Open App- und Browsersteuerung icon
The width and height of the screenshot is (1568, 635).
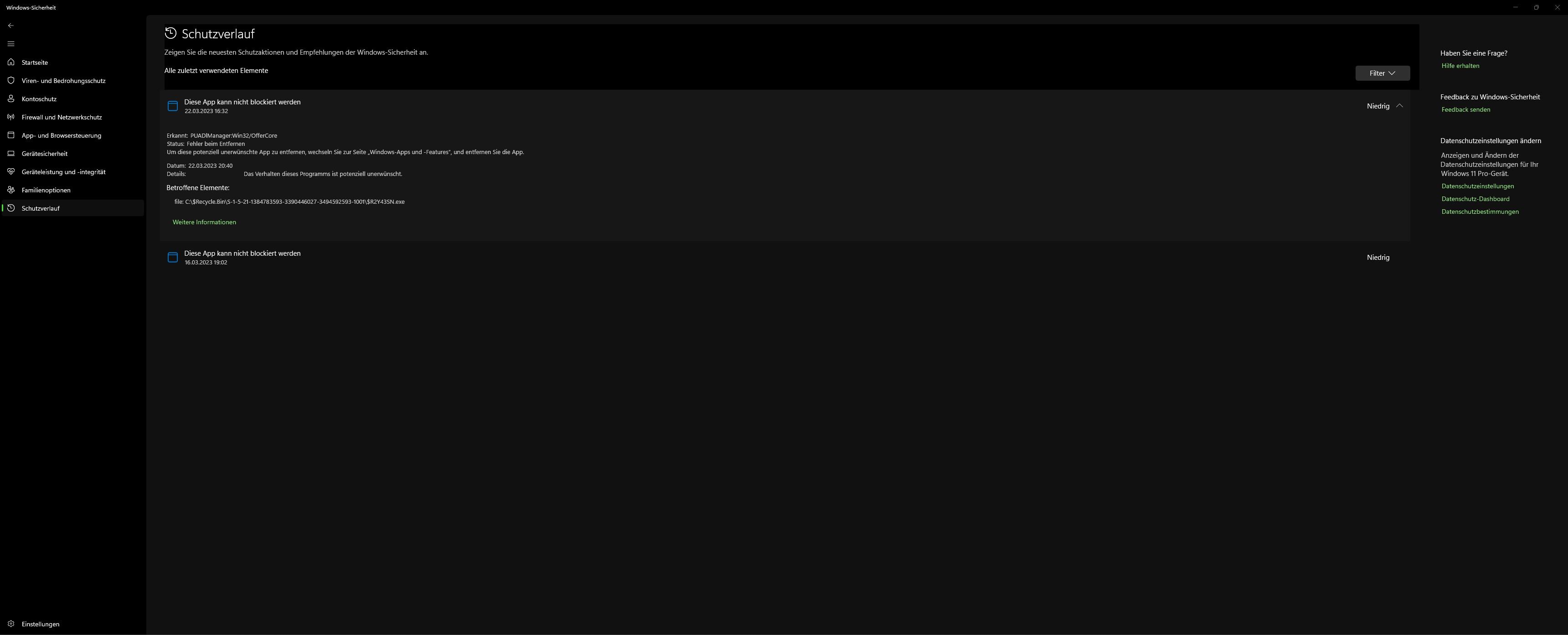tap(11, 135)
